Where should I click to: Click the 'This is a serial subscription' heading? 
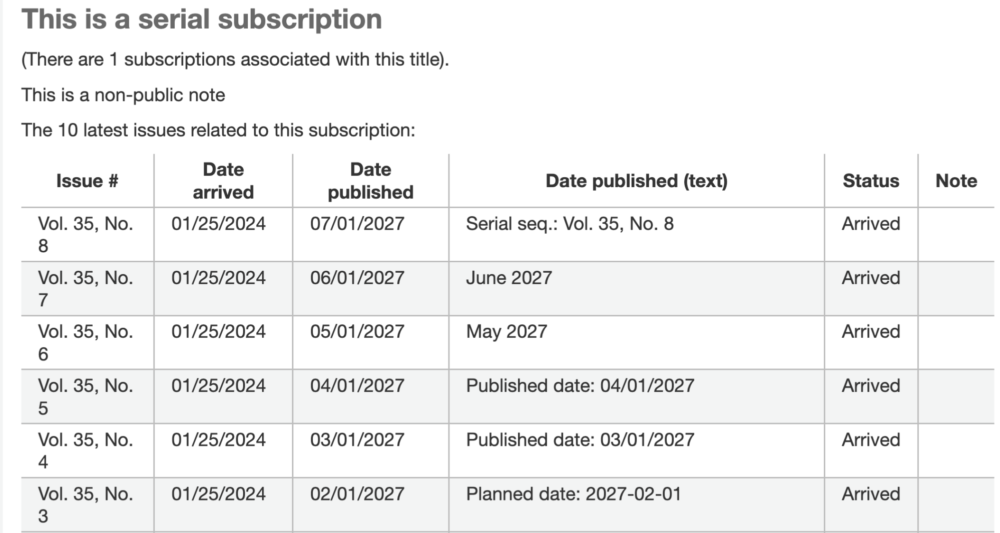[202, 19]
